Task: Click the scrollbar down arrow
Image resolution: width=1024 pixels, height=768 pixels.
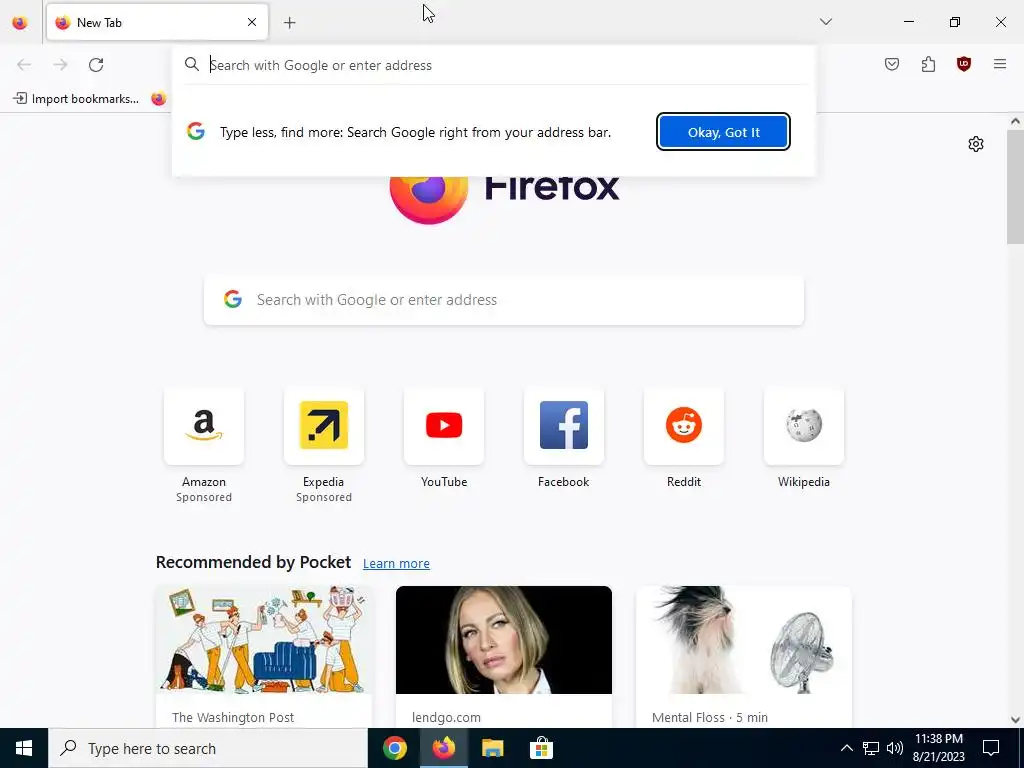Action: [x=1015, y=720]
